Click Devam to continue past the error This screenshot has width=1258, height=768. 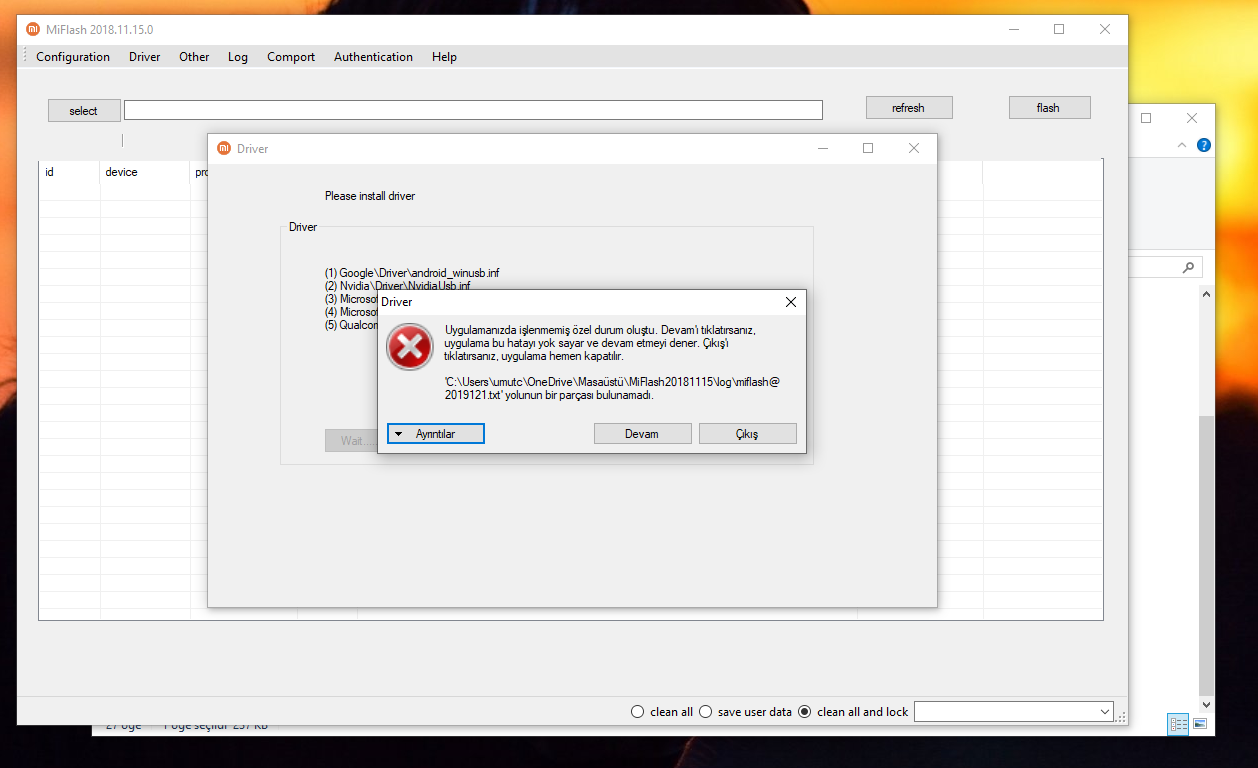[x=642, y=434]
